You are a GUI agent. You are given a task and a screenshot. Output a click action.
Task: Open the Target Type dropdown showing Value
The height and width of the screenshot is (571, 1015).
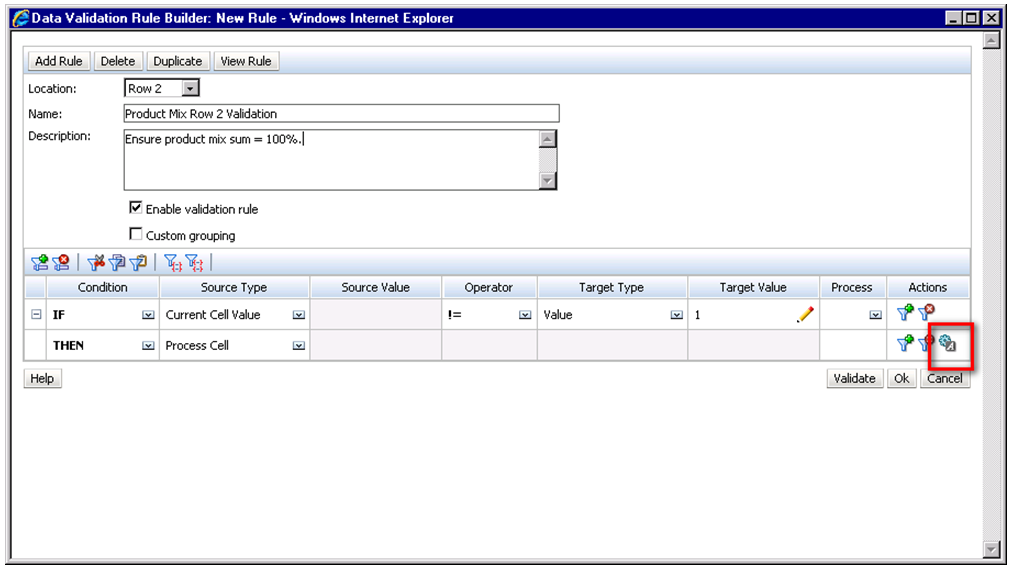point(677,315)
